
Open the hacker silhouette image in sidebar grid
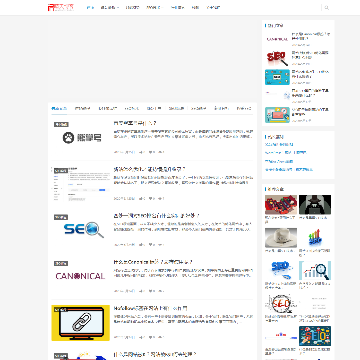coord(315,204)
